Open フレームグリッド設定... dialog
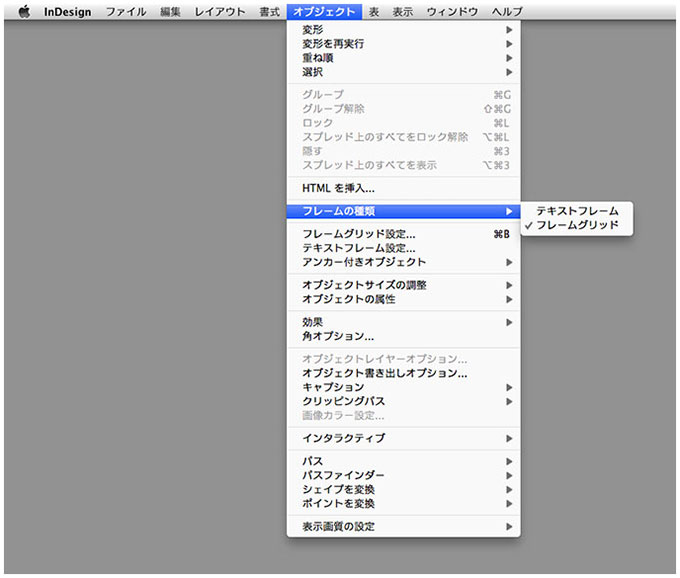The image size is (680, 578). (x=403, y=234)
